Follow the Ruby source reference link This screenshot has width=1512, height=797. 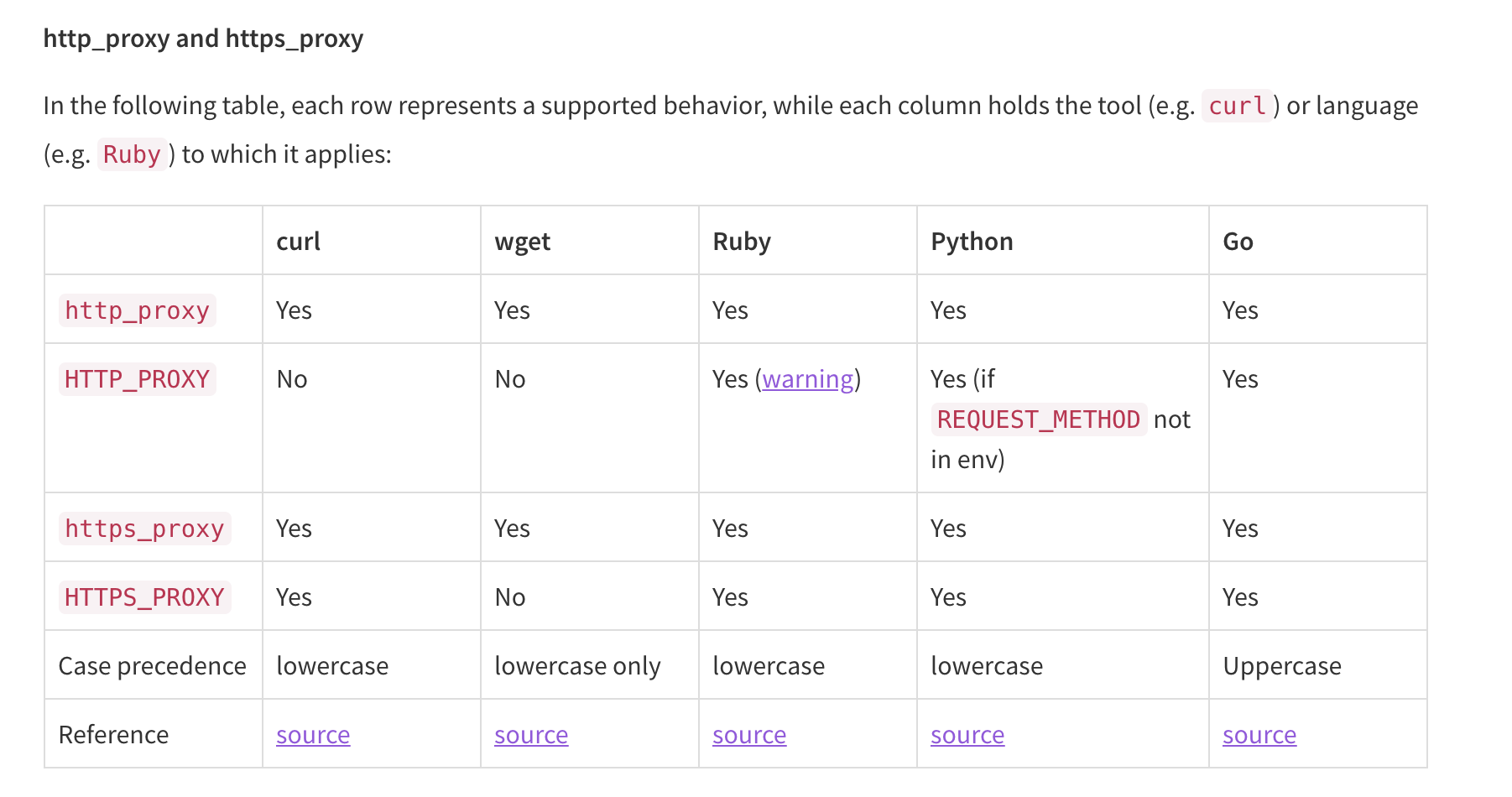coord(749,735)
